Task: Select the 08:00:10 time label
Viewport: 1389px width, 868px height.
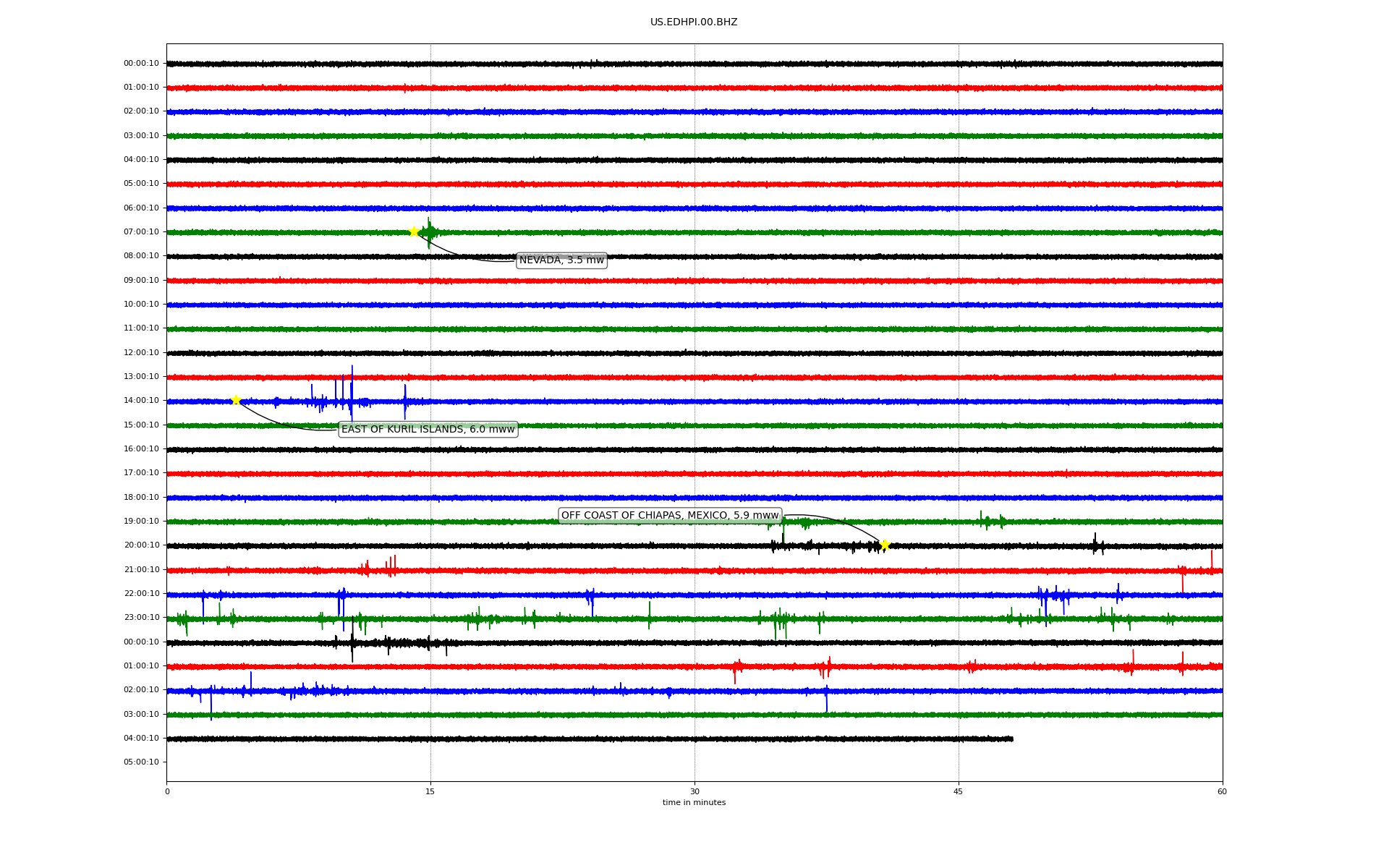Action: click(141, 256)
